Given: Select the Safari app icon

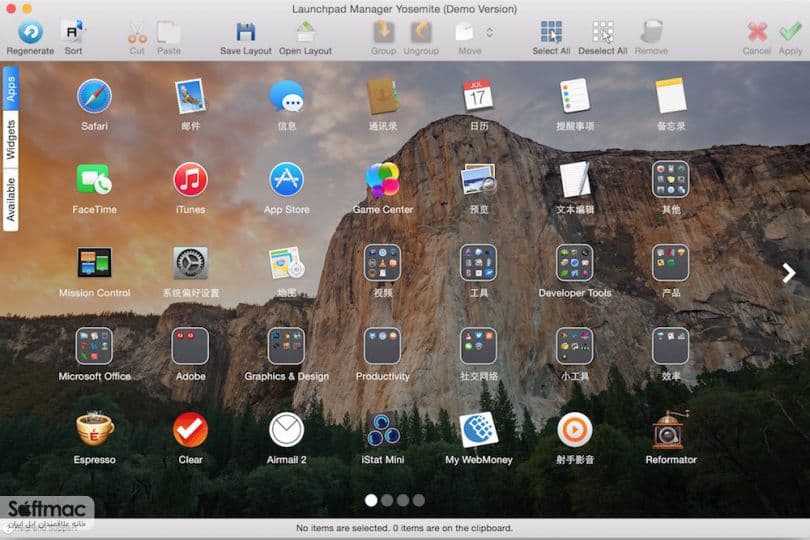Looking at the screenshot, I should point(94,96).
